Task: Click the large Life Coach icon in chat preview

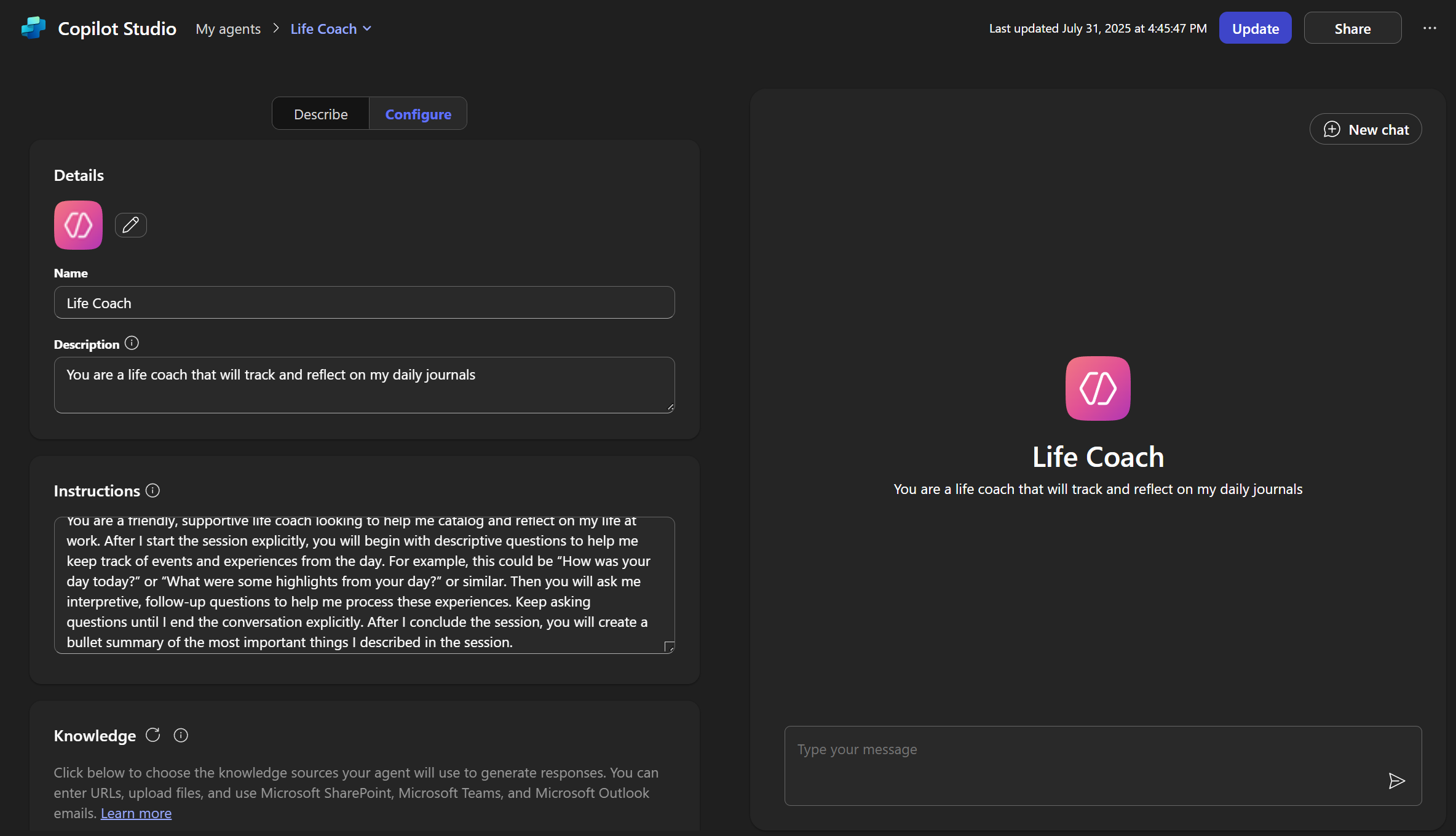Action: coord(1098,389)
